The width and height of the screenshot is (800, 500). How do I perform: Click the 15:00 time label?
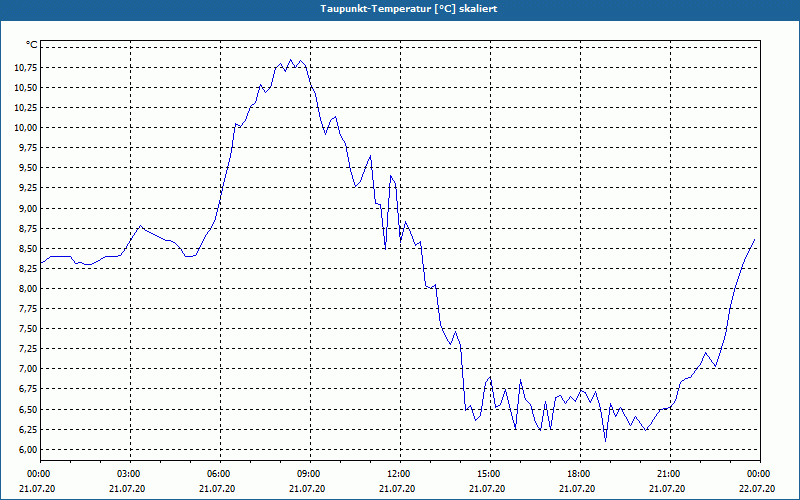coord(490,474)
